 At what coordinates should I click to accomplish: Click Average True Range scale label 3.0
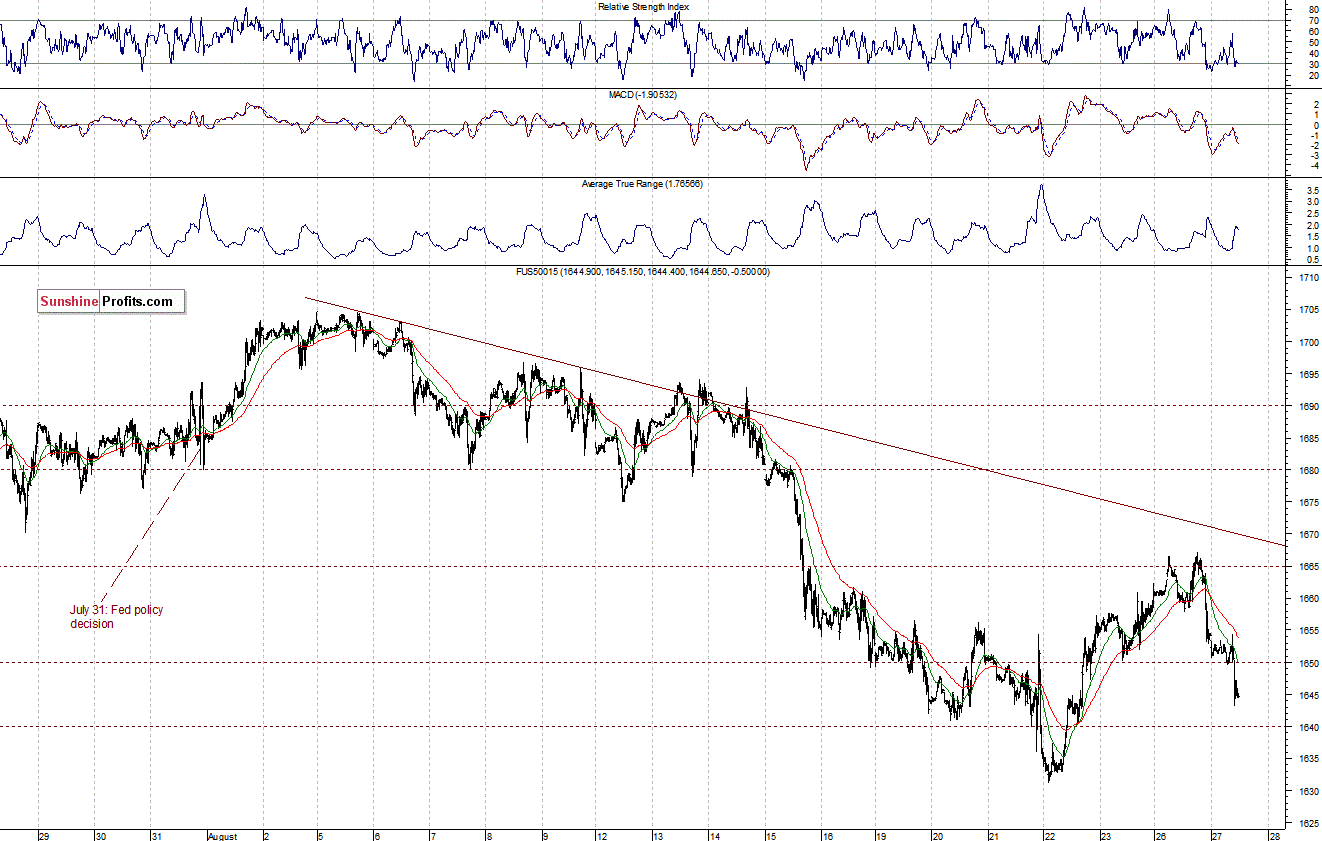point(1311,202)
